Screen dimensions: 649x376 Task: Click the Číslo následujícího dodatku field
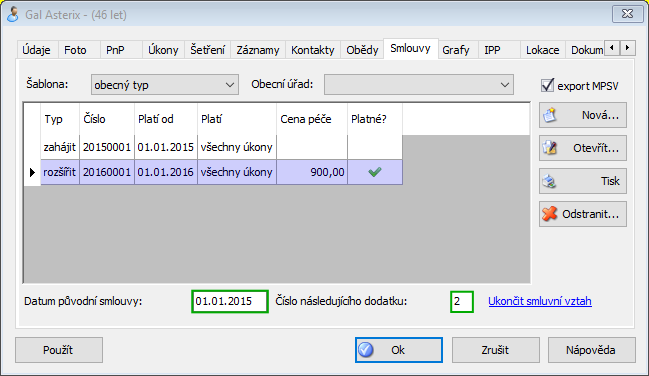pyautogui.click(x=462, y=301)
